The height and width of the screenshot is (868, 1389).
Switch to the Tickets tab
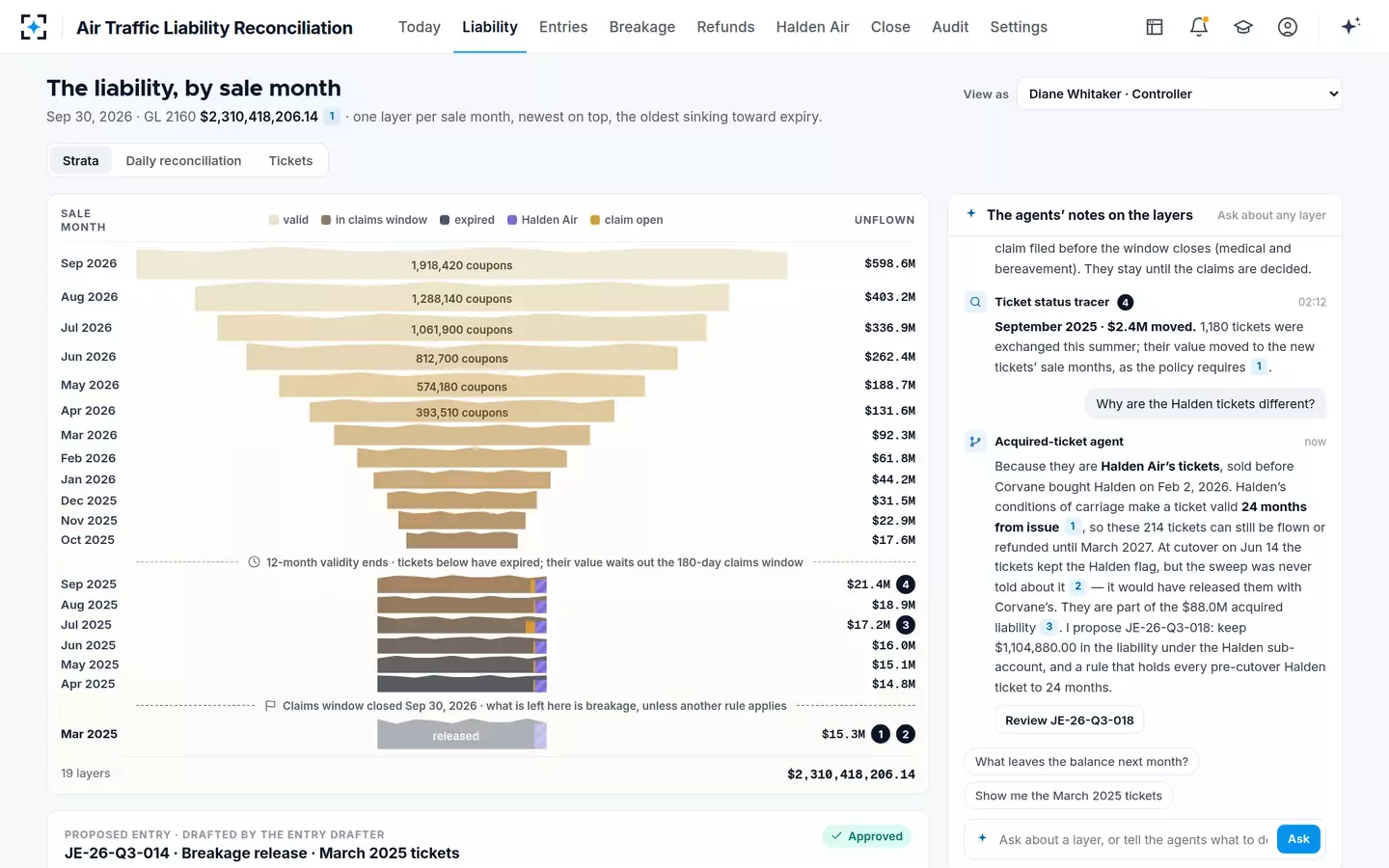[x=290, y=161]
